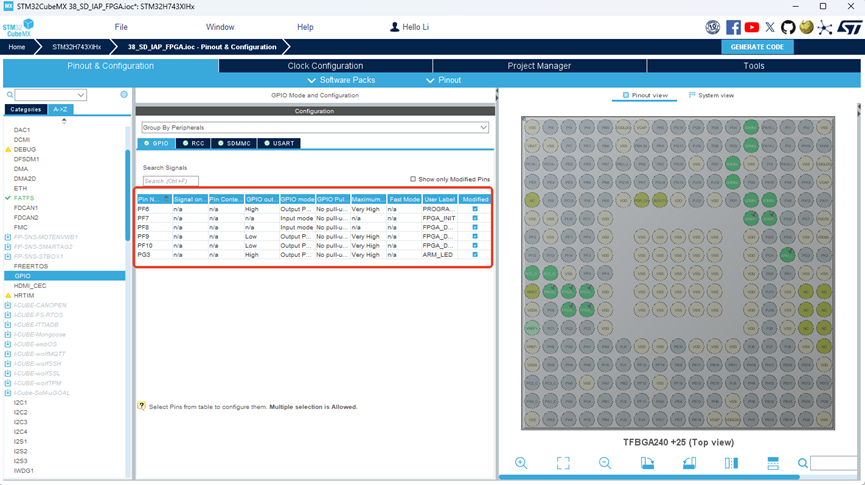This screenshot has height=485, width=865.
Task: Click the peripheral search magnifier icon
Action: [9, 95]
